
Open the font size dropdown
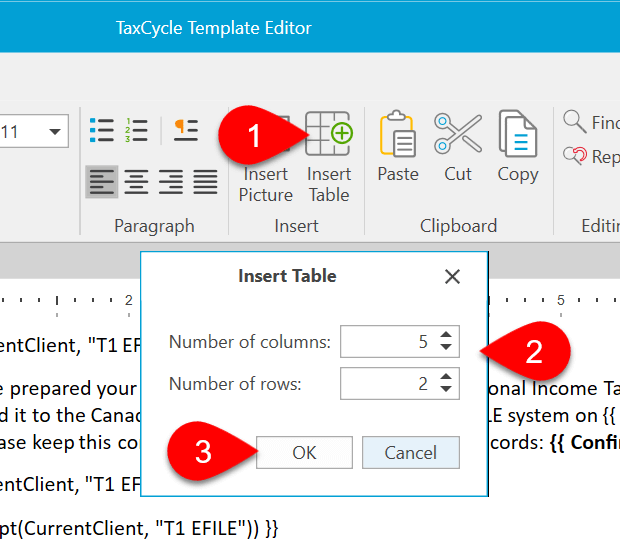[x=55, y=131]
